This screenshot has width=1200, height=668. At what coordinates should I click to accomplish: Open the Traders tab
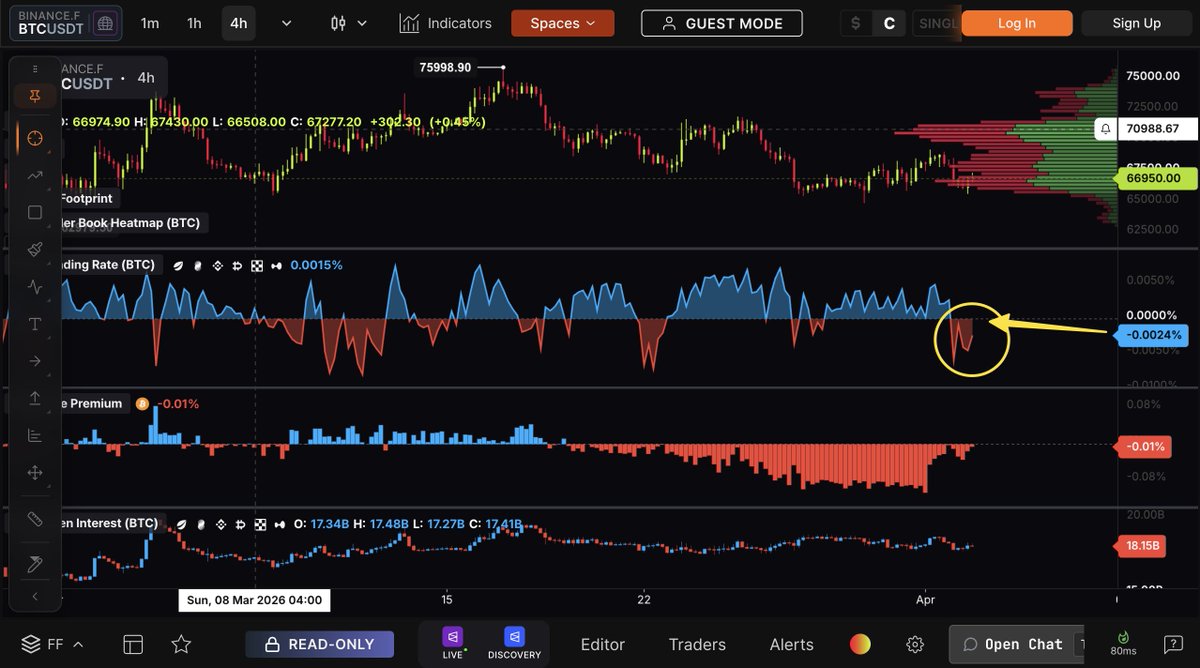tap(697, 645)
